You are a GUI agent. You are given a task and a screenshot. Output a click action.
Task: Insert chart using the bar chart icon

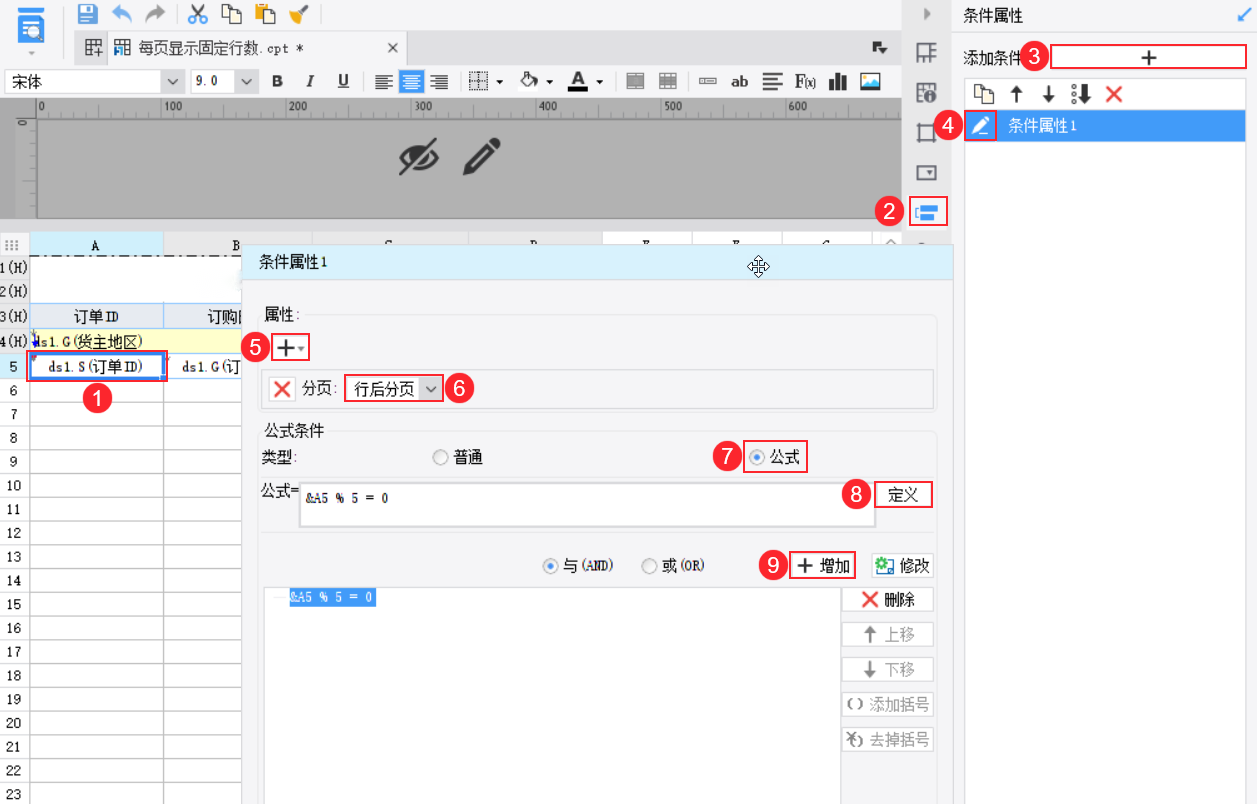(838, 82)
